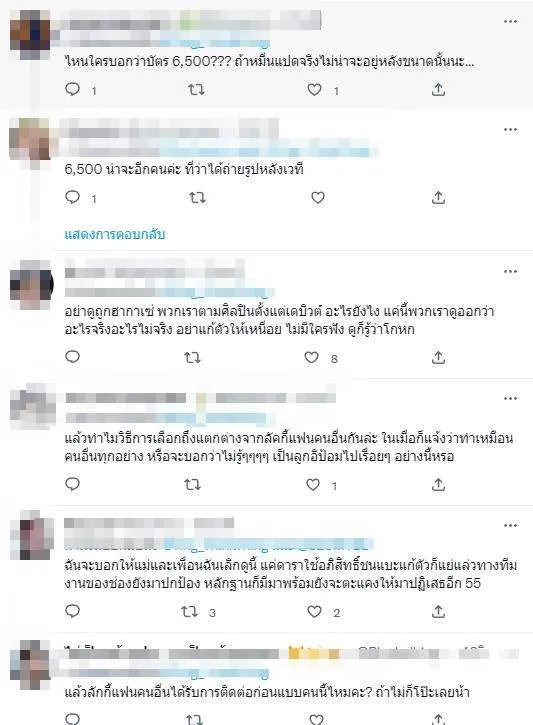Like the tweet with 8 likes
Screen dimensions: 533x725
(x=311, y=357)
